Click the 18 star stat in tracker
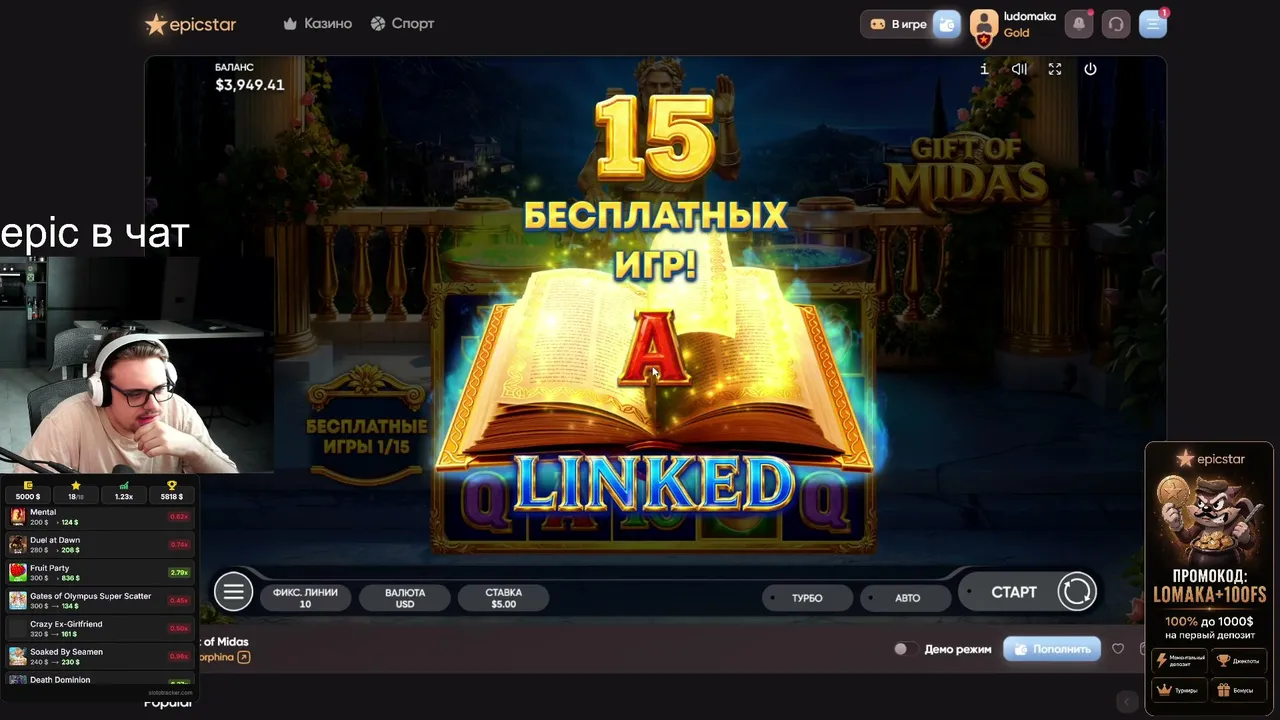Screen dimensions: 1280x720 tap(75, 491)
